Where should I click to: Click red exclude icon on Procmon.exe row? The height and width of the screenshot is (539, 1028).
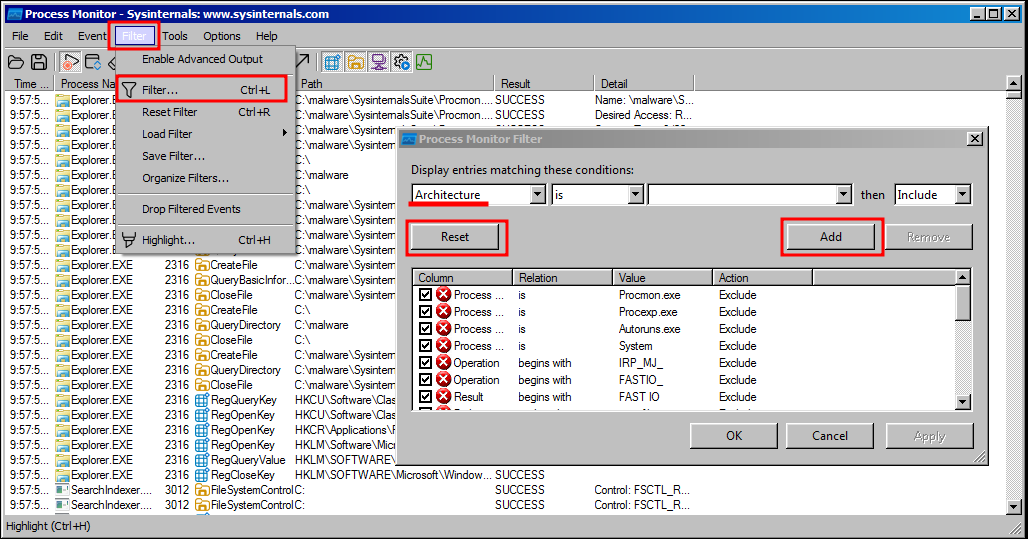(444, 294)
